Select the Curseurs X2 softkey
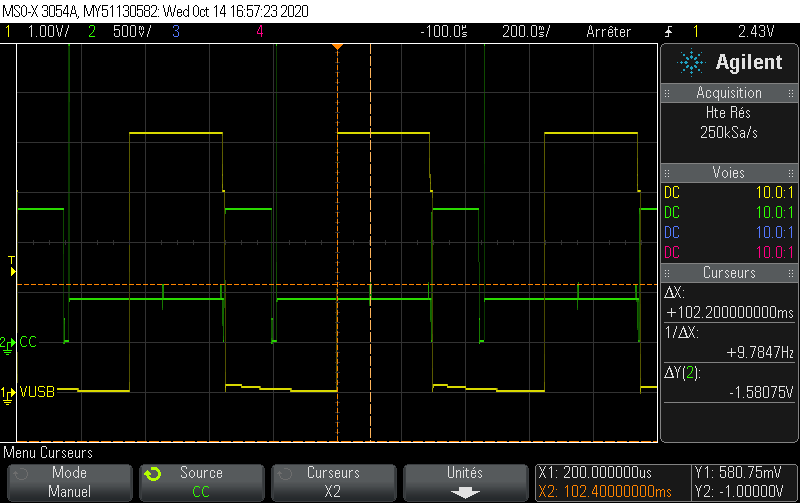The width and height of the screenshot is (800, 503). pos(333,482)
